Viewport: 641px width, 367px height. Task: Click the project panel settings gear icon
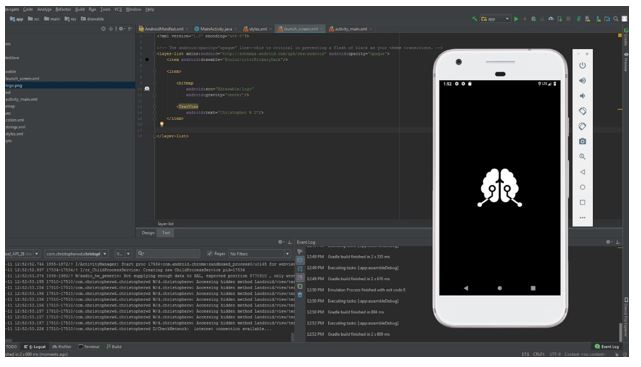pyautogui.click(x=121, y=29)
